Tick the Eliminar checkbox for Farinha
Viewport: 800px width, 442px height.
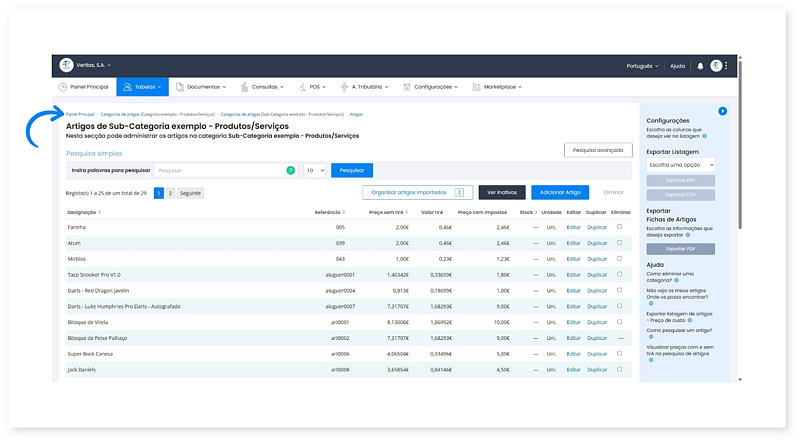click(620, 227)
